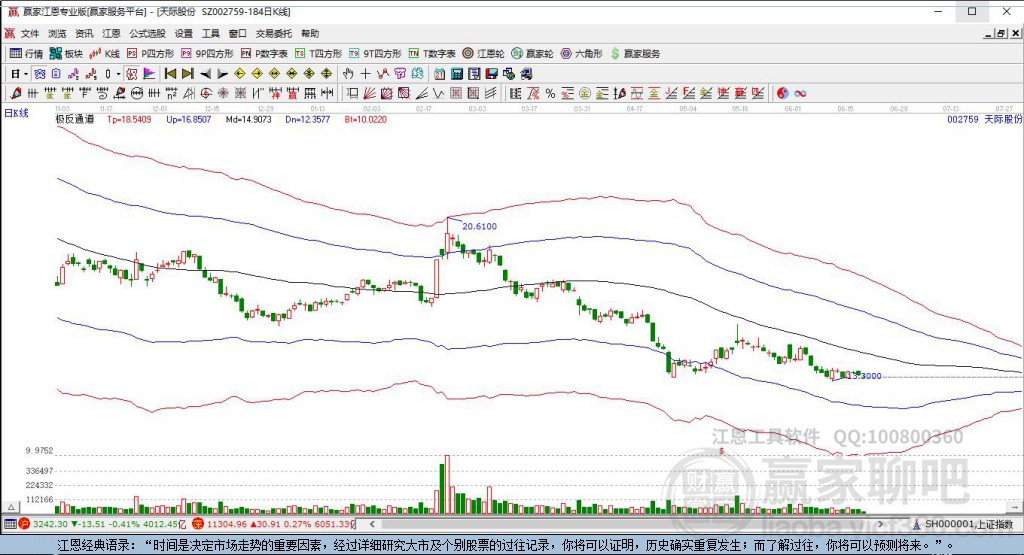Viewport: 1024px width, 555px height.
Task: Open the 浏览 menu
Action: tap(57, 33)
